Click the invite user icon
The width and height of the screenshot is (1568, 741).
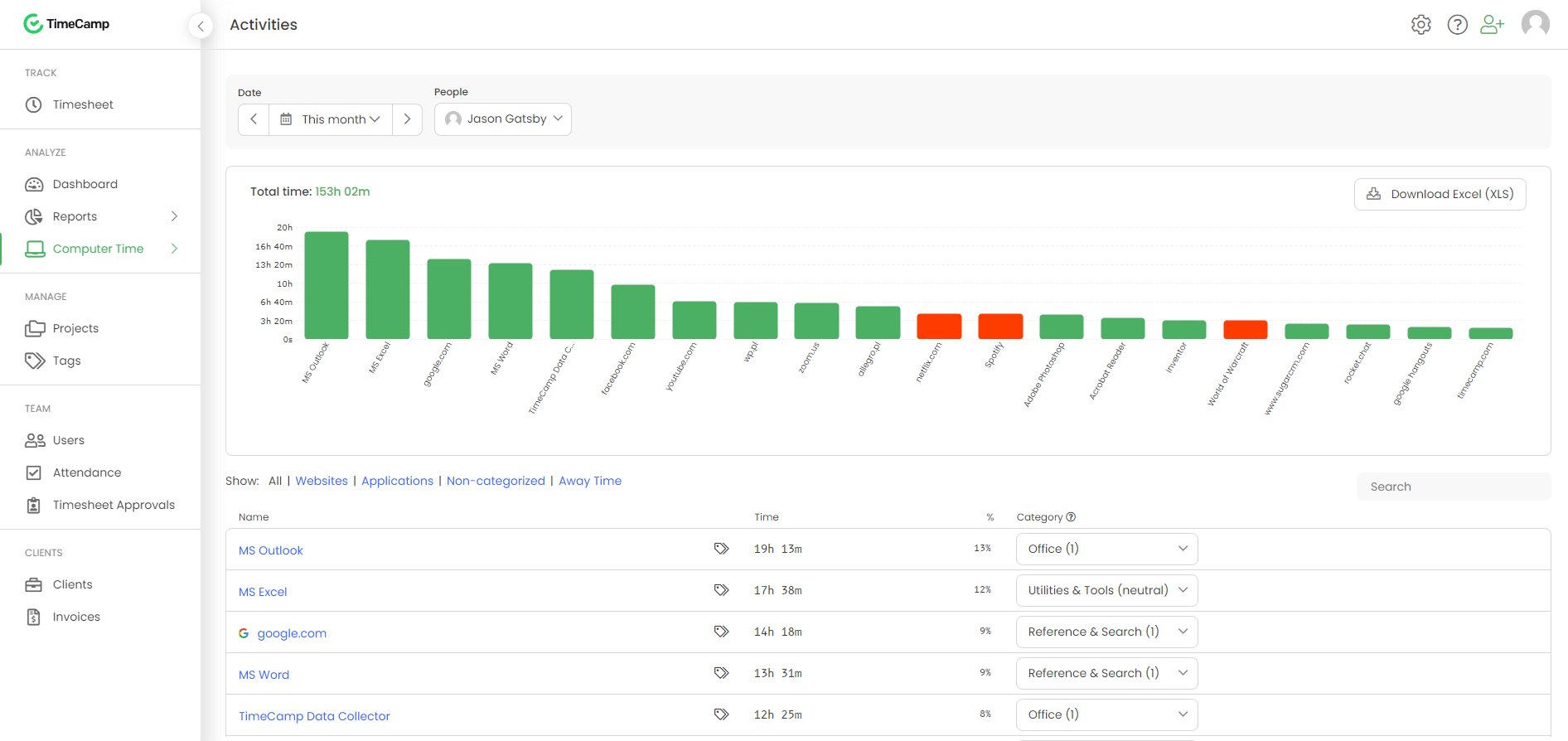1492,25
